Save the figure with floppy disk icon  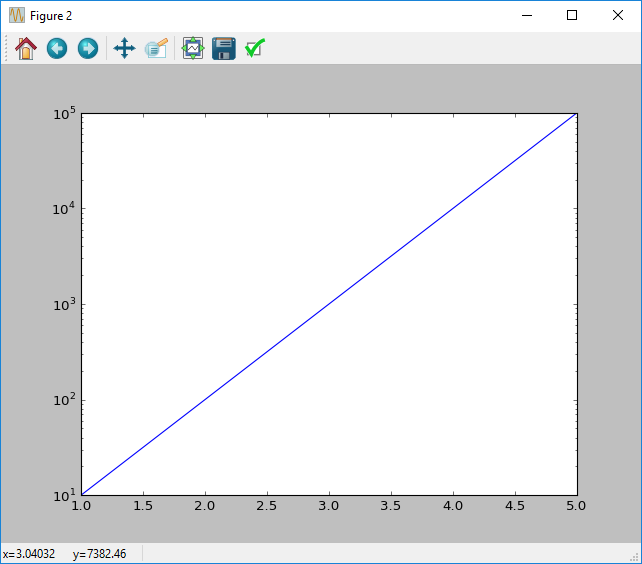click(x=224, y=48)
